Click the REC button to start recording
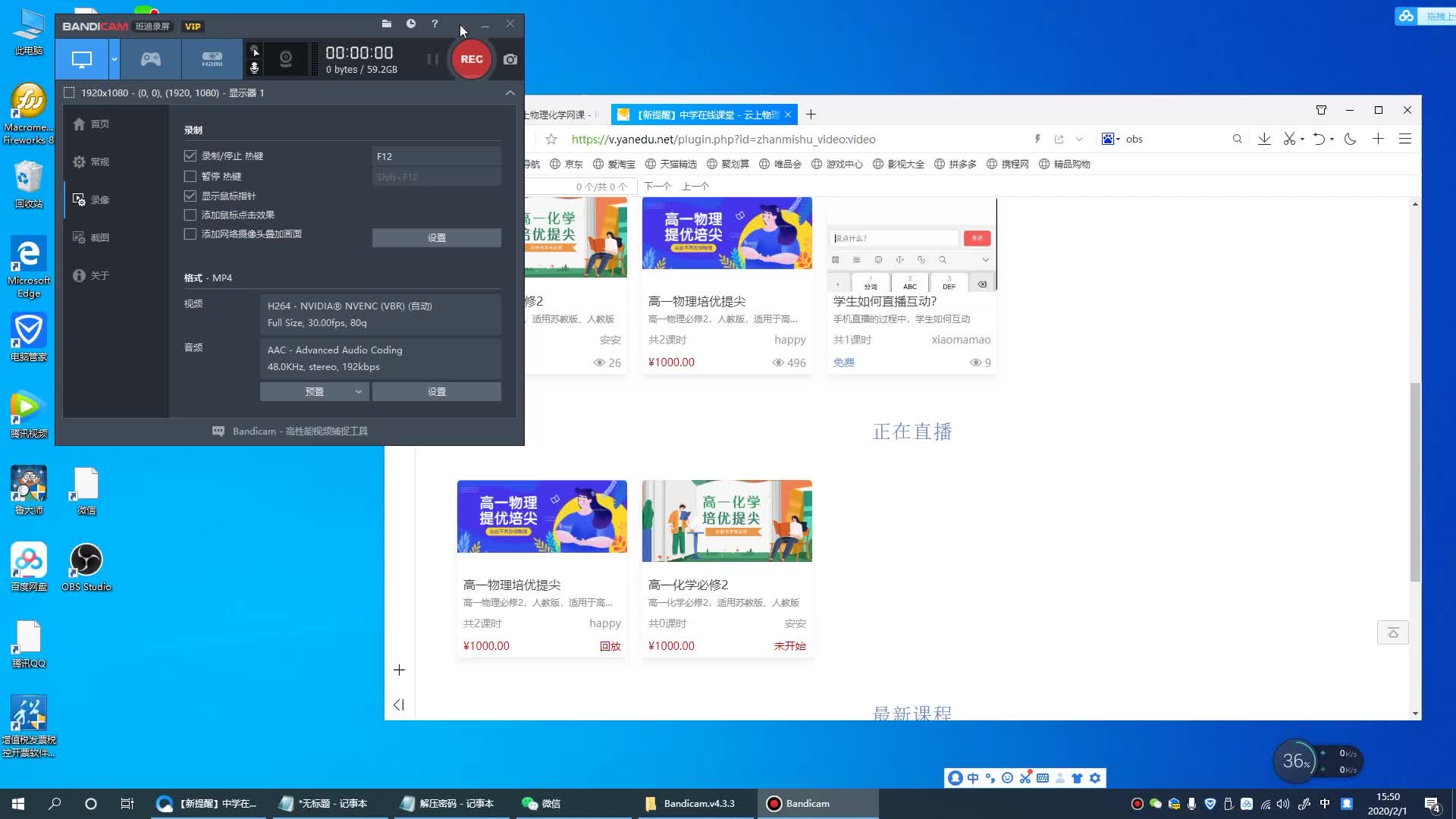Viewport: 1456px width, 819px height. tap(472, 59)
